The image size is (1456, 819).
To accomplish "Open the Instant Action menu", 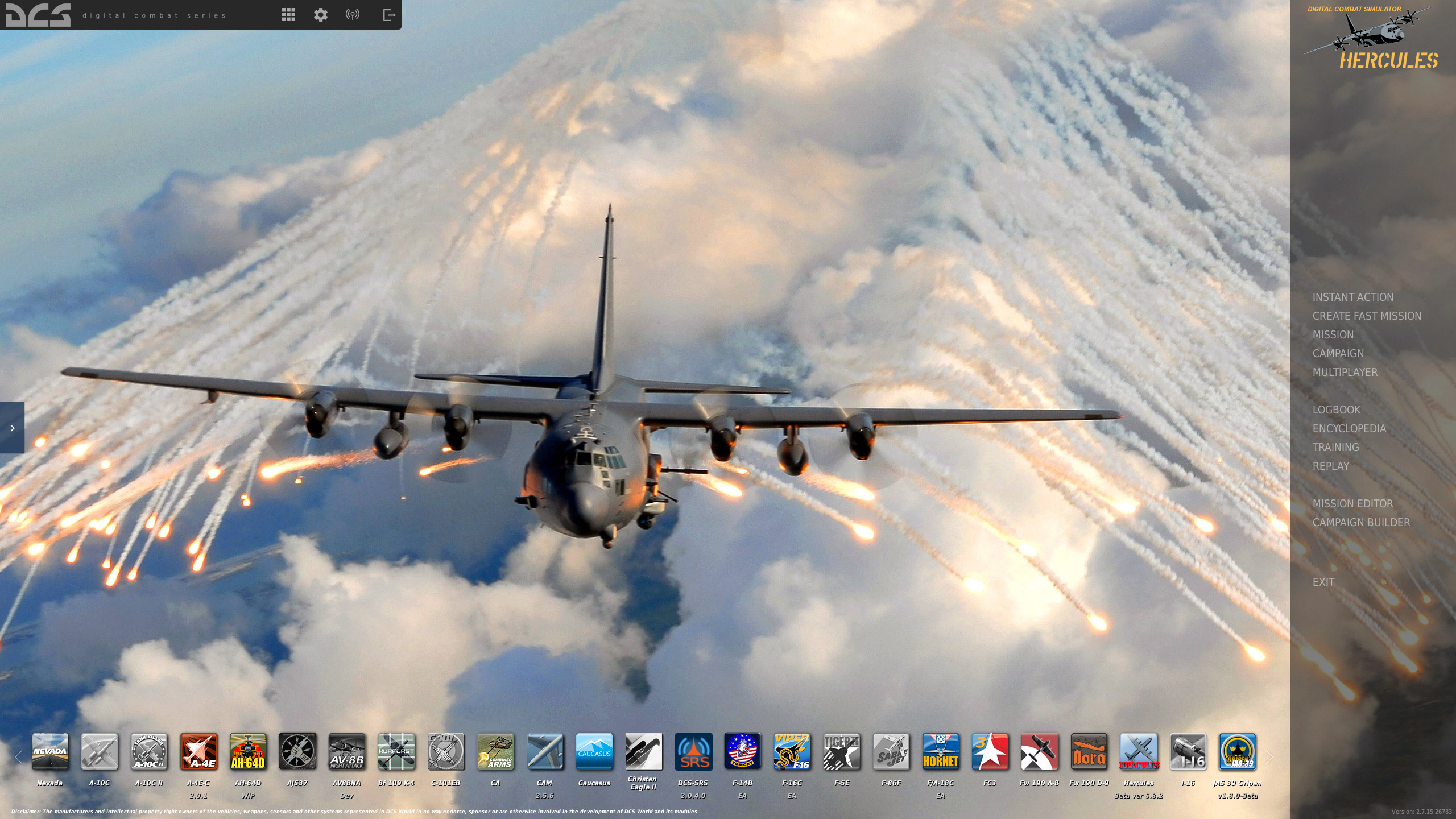I will [x=1352, y=297].
